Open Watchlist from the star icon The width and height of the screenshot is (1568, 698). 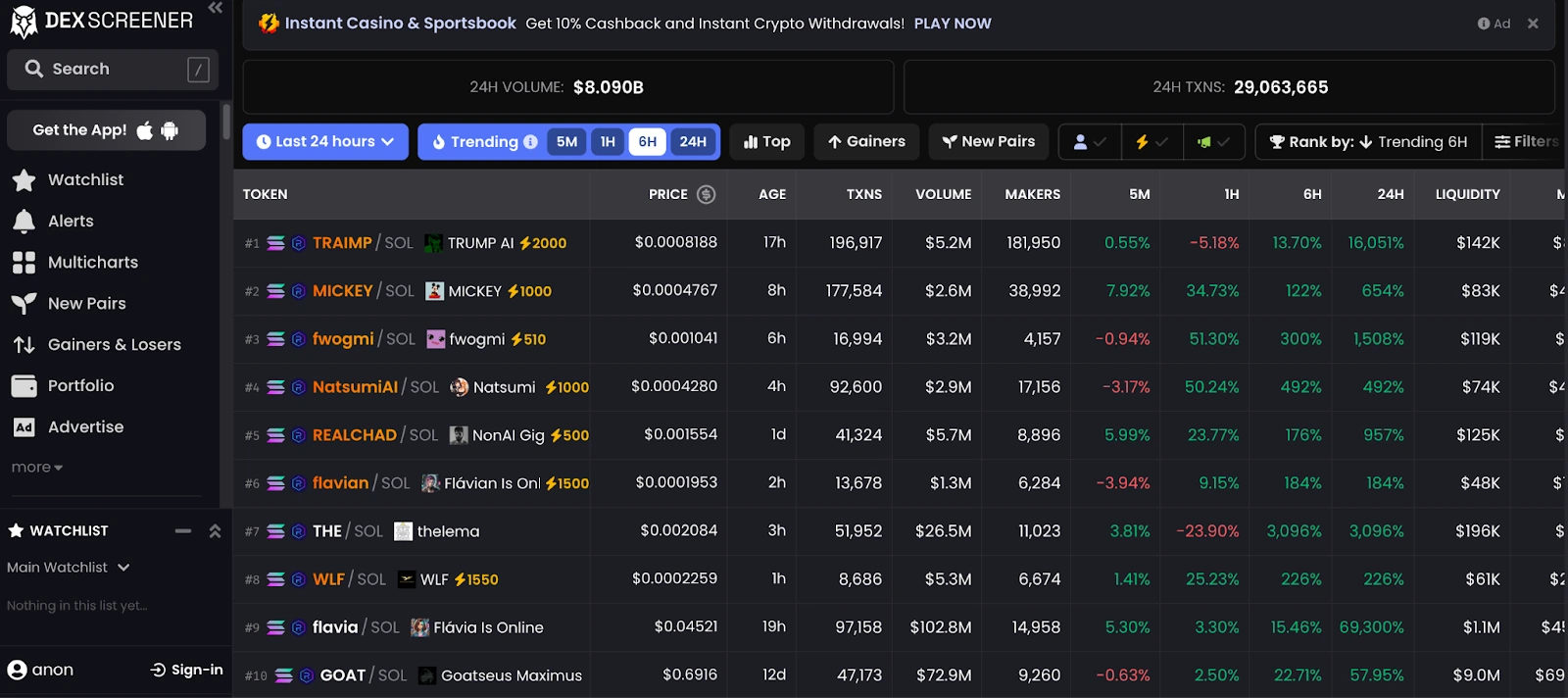click(24, 180)
